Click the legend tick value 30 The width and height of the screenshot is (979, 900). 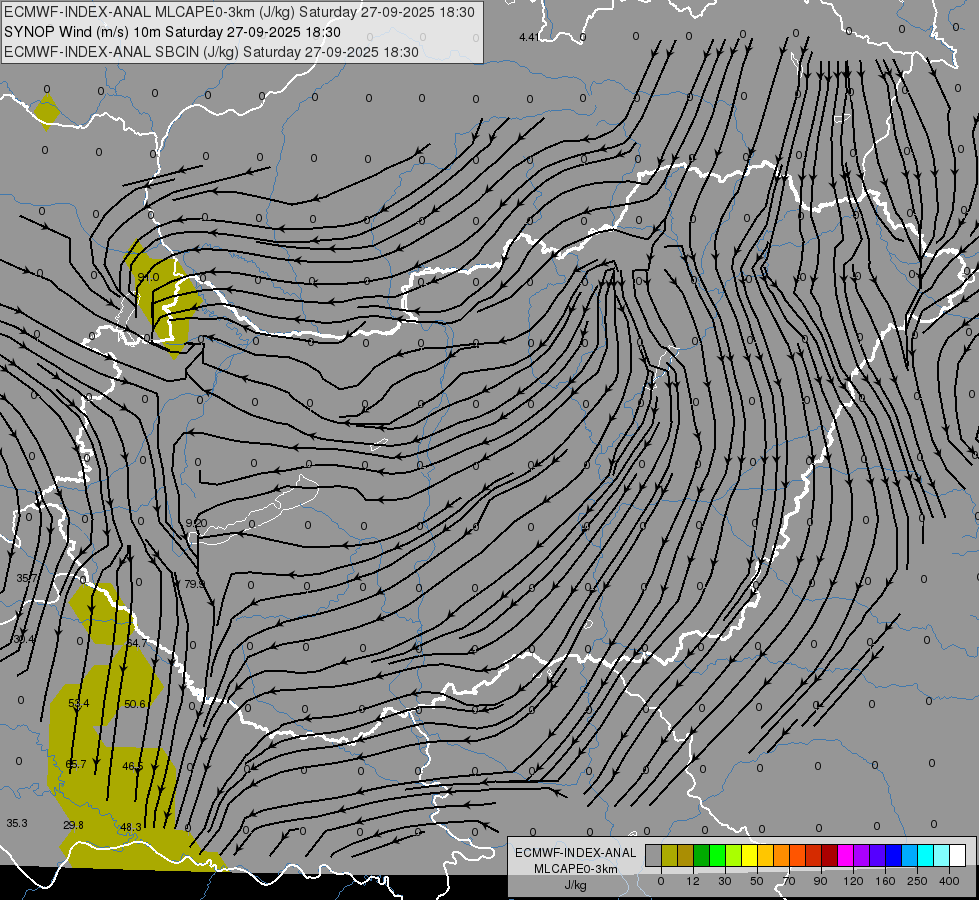pos(725,881)
